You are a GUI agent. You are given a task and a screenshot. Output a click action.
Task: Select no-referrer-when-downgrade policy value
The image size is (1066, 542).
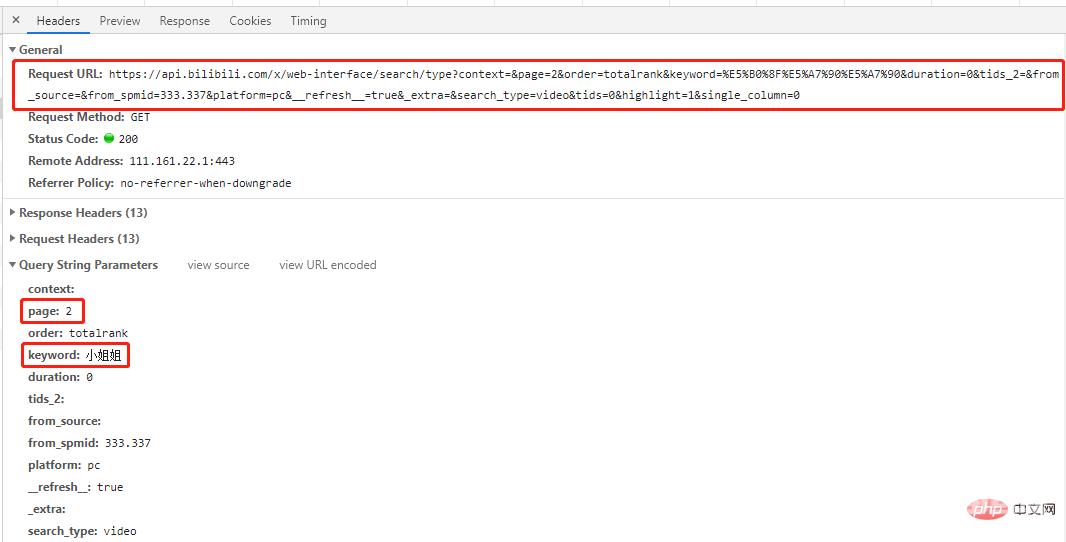pyautogui.click(x=205, y=183)
